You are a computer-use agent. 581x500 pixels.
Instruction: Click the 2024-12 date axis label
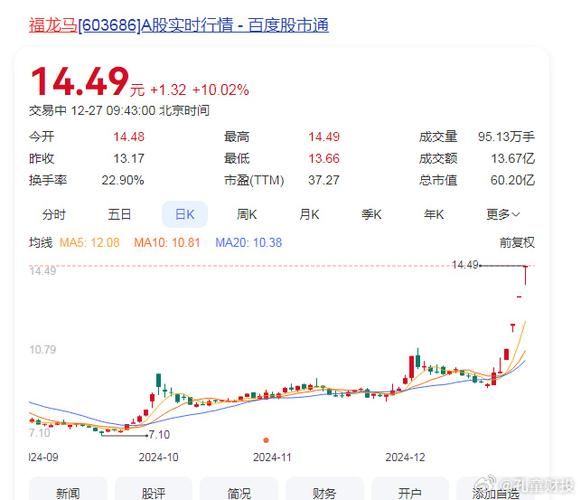pyautogui.click(x=405, y=457)
